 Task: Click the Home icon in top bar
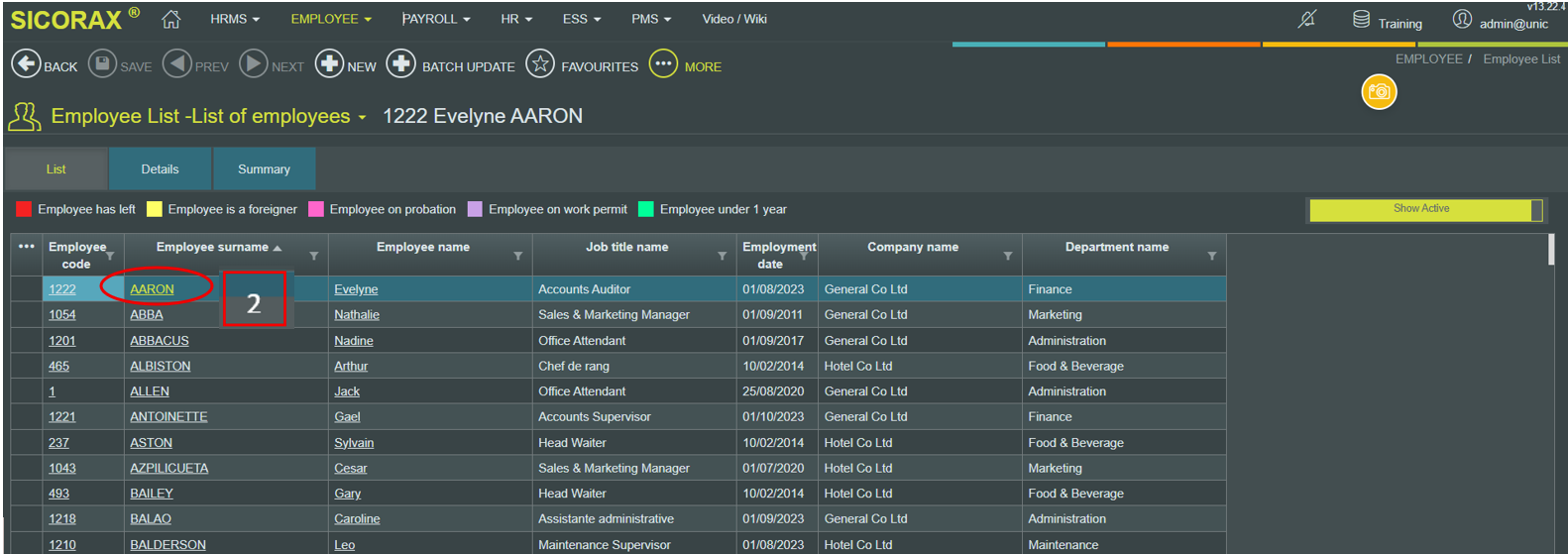click(170, 19)
